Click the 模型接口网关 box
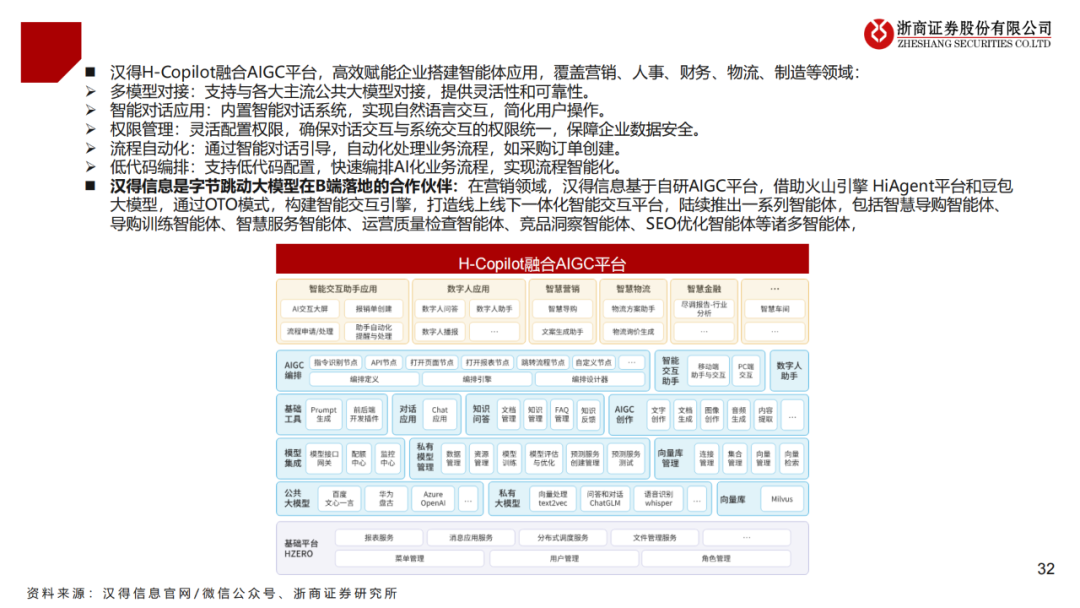The image size is (1080, 608). (324, 459)
